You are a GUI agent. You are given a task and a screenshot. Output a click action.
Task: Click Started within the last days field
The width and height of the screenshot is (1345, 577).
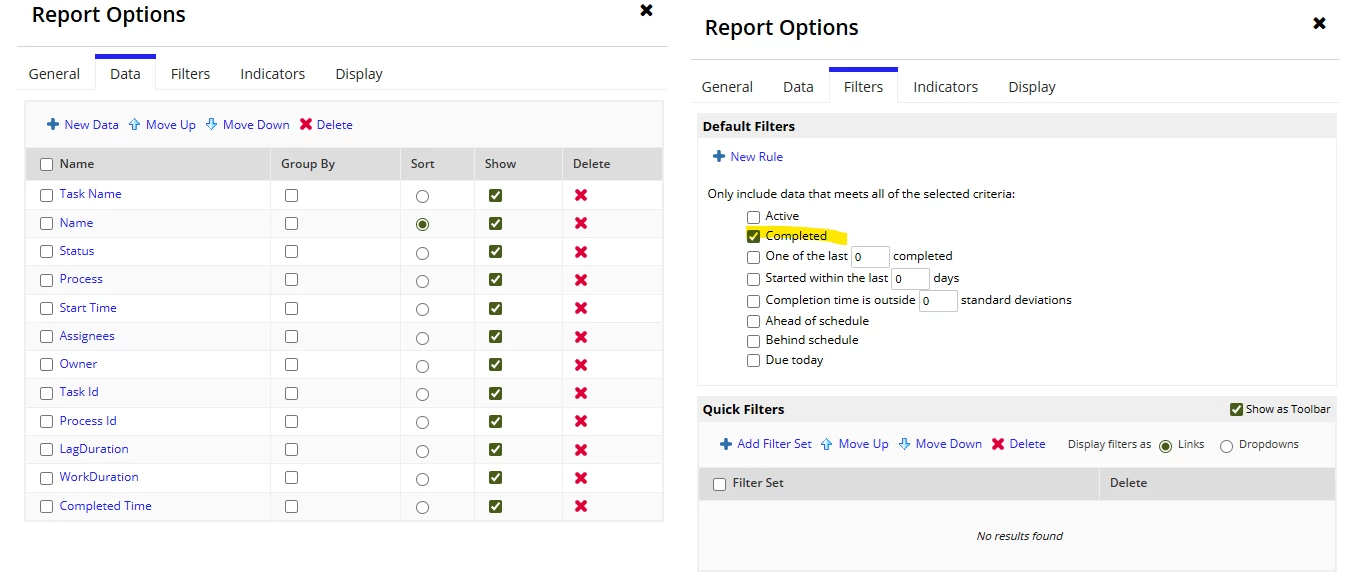click(x=910, y=279)
